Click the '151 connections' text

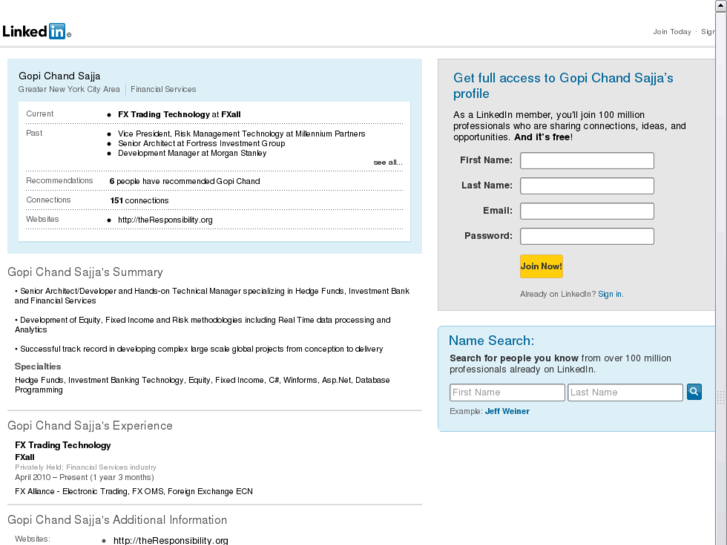(139, 200)
